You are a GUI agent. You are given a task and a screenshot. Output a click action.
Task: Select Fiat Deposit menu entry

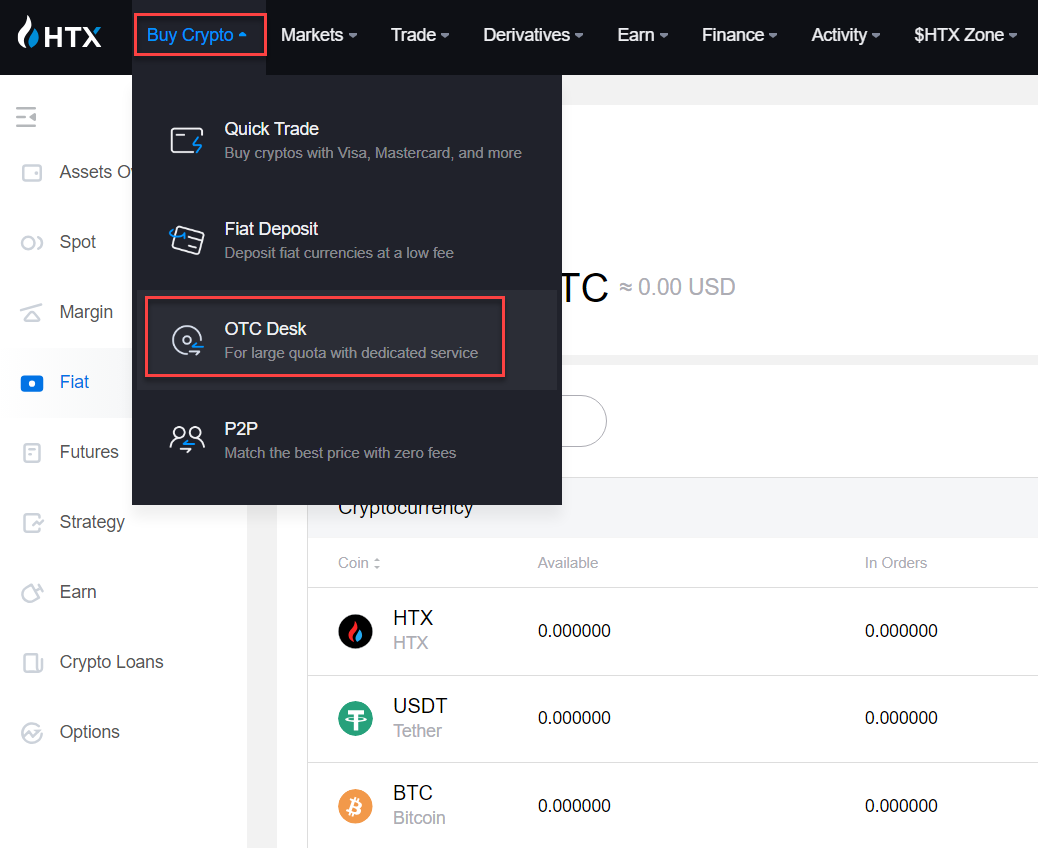point(347,240)
